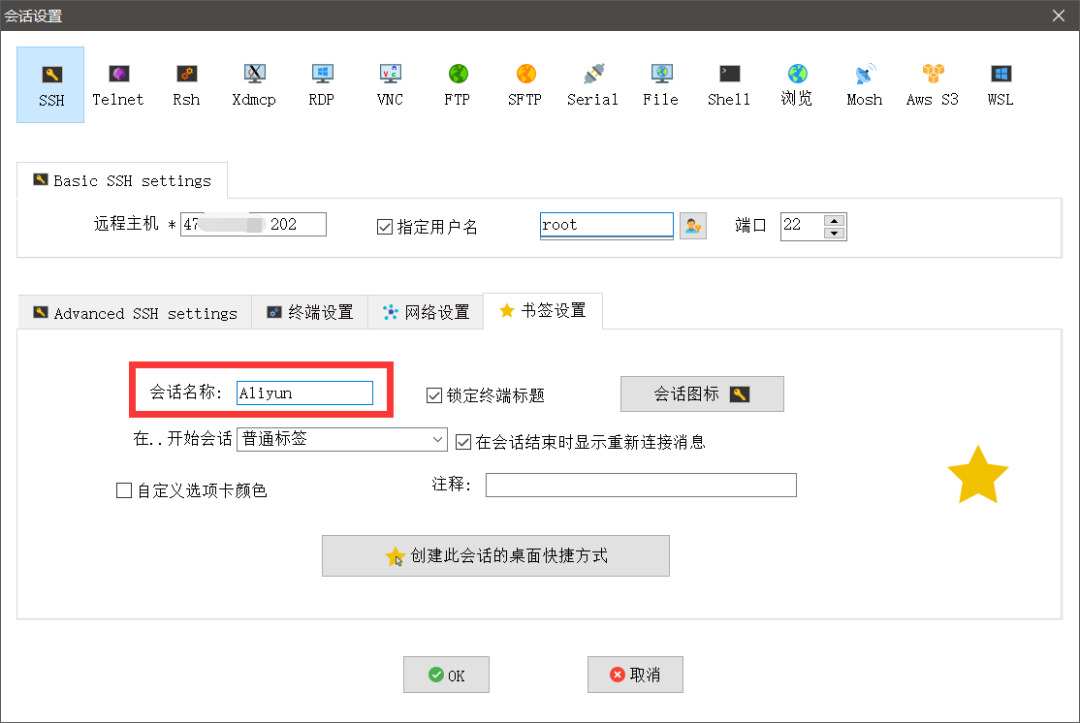Select the WSL session type icon

point(1000,84)
